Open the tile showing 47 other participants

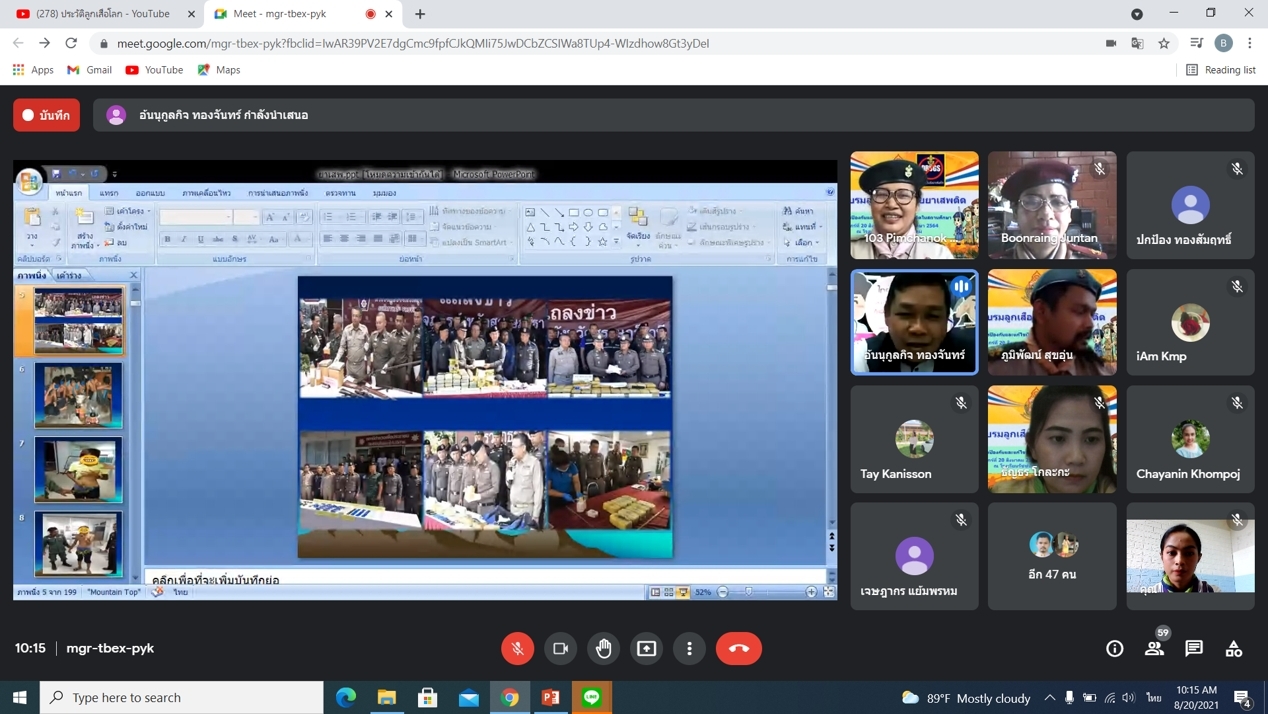tap(1052, 556)
